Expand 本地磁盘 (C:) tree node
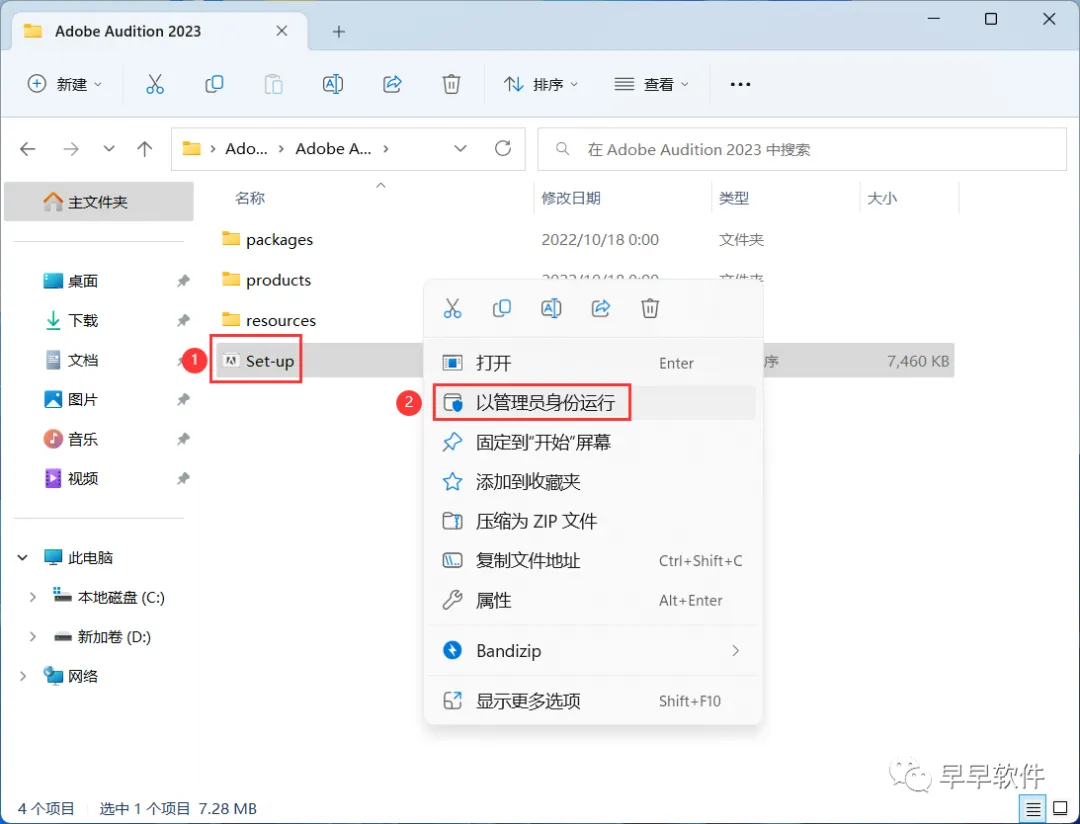 (32, 597)
